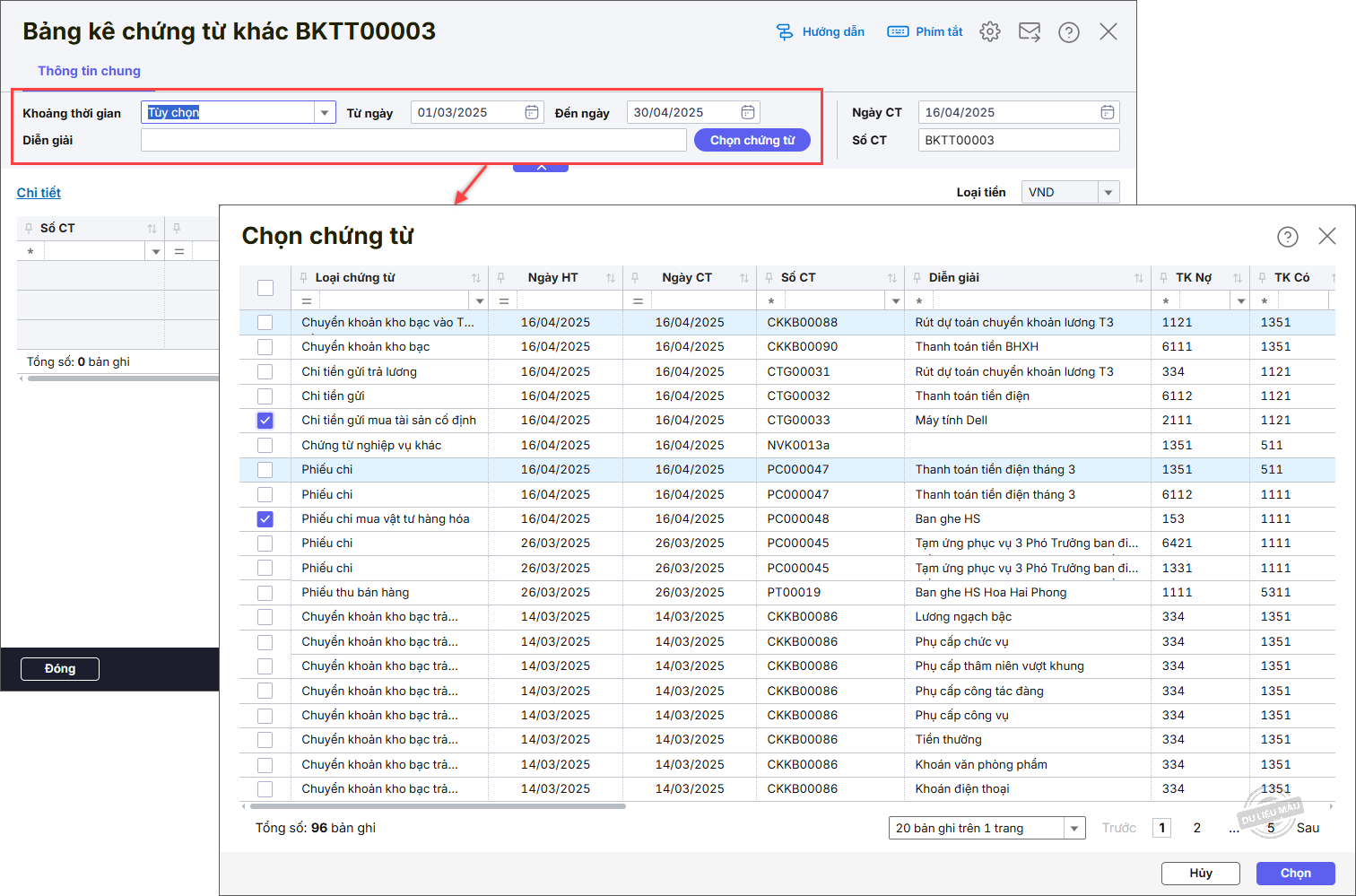Viewport: 1356px width, 896px height.
Task: Click the mail feedback icon in header
Action: point(1030,31)
